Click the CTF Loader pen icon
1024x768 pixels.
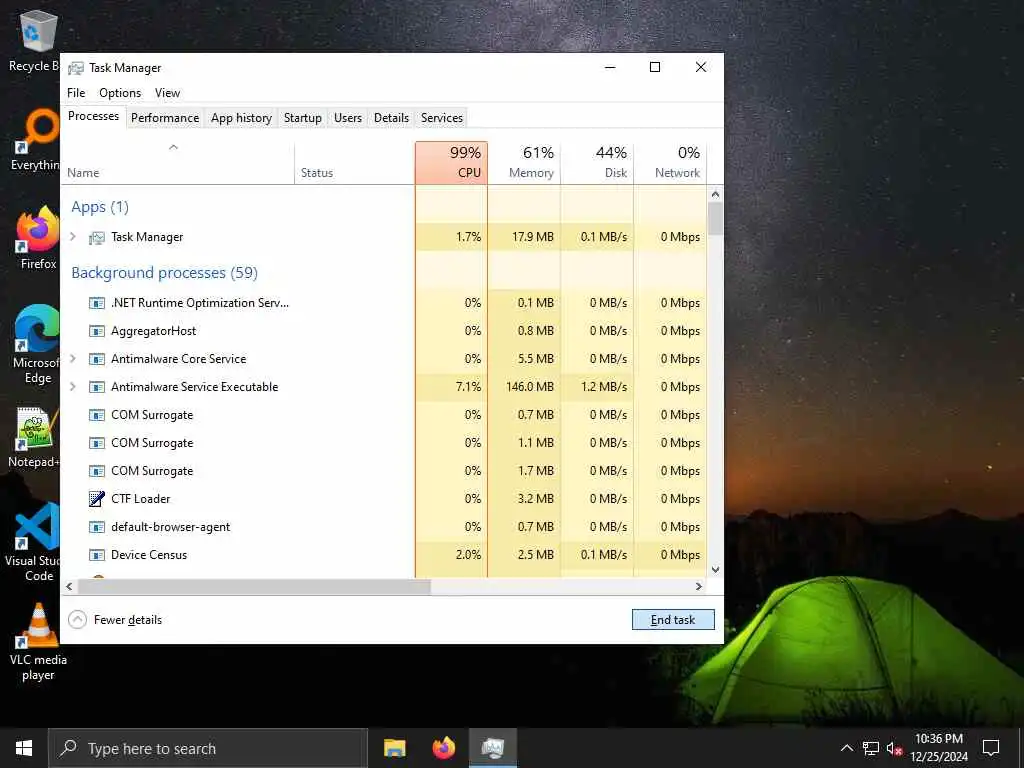97,499
